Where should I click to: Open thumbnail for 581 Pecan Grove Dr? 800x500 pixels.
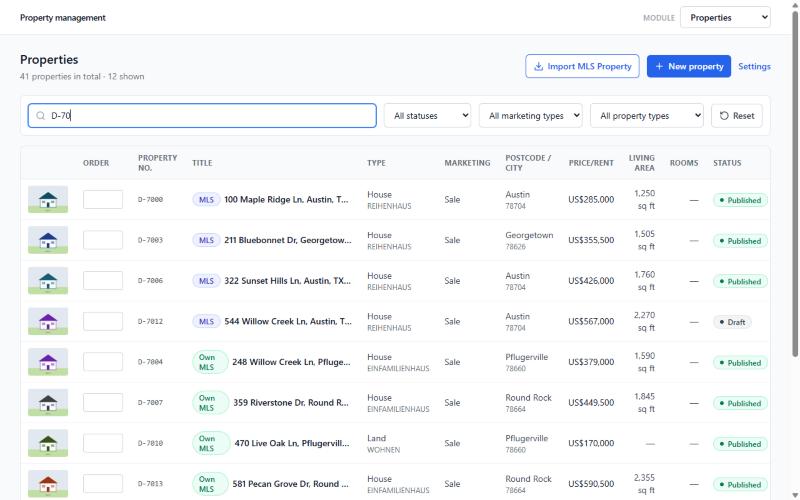coord(48,484)
